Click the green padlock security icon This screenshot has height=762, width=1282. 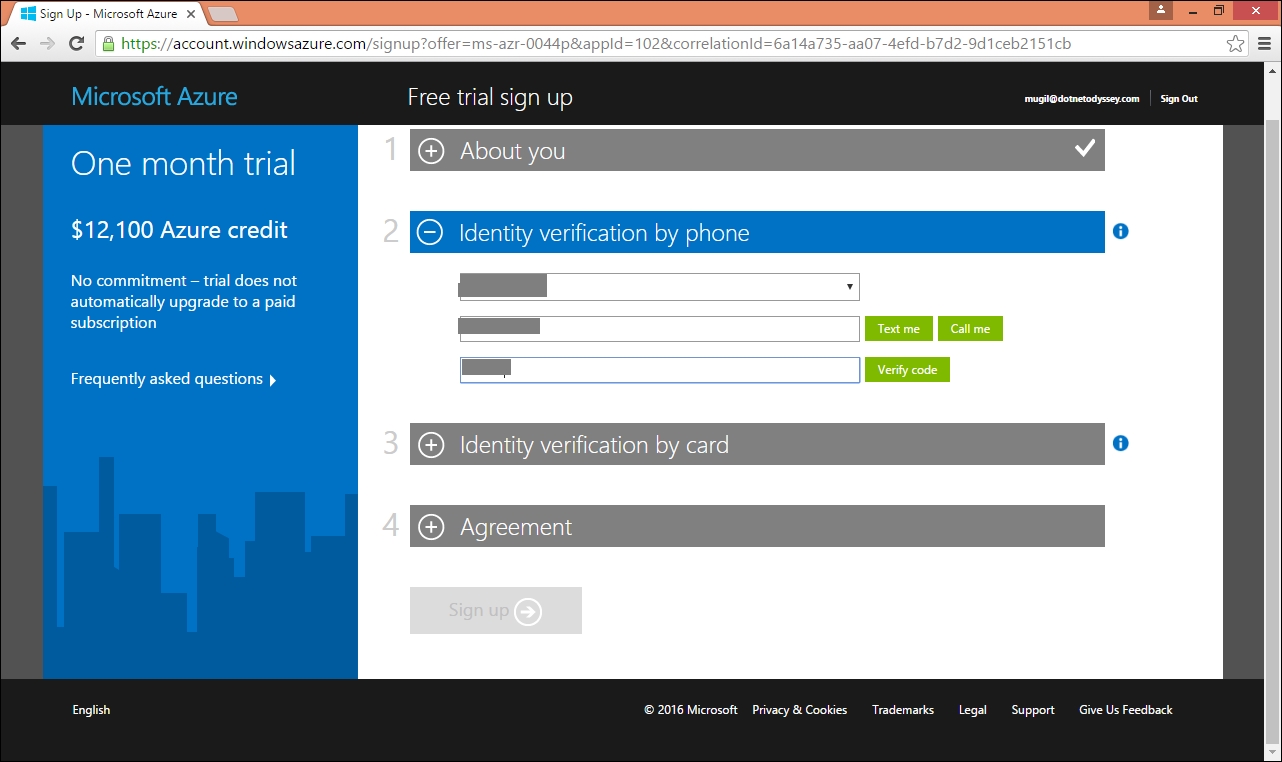point(108,44)
